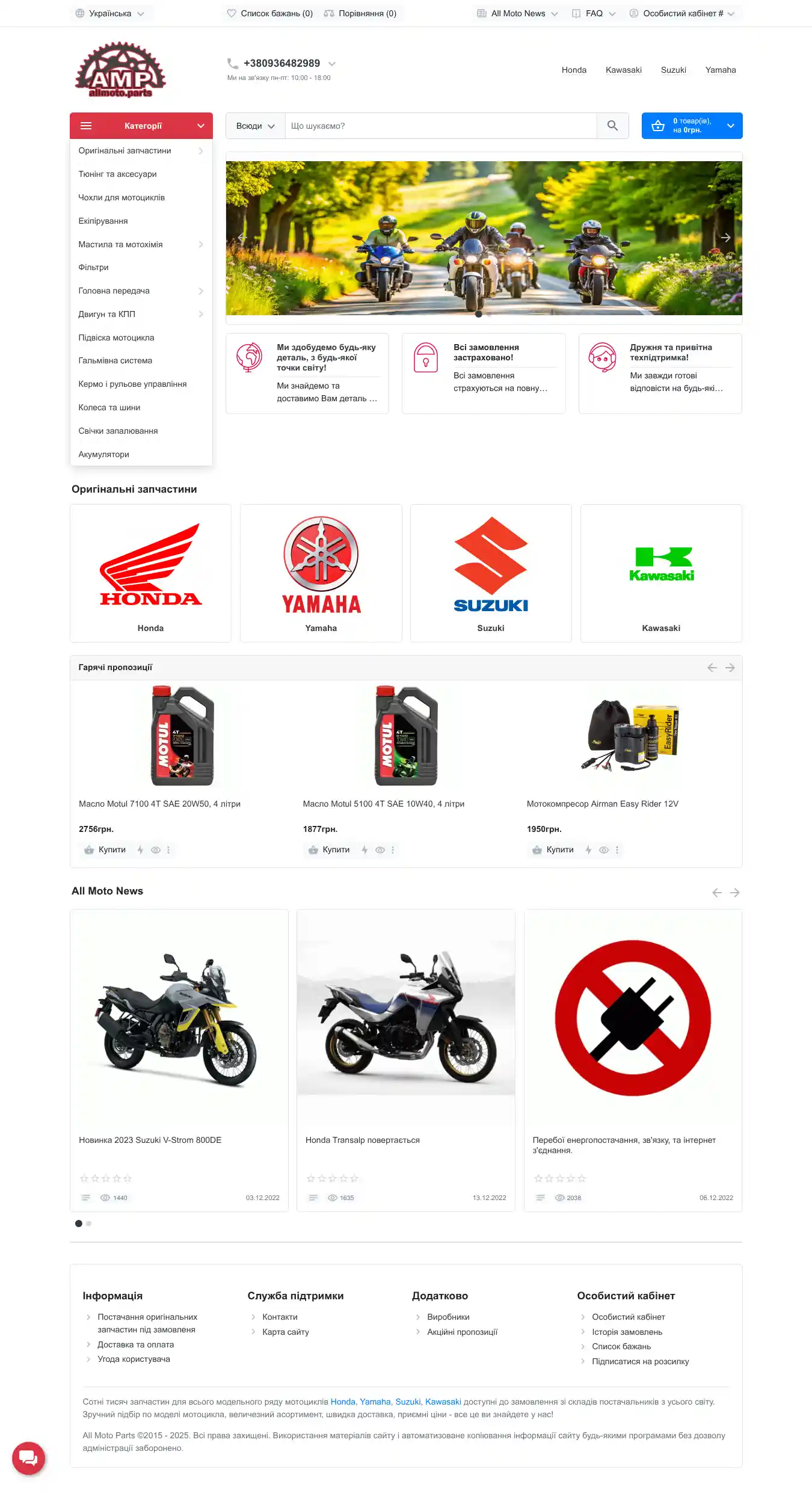Viewport: 812px width, 1493px height.
Task: Open the more-options dots for Motul 5100
Action: (x=393, y=850)
